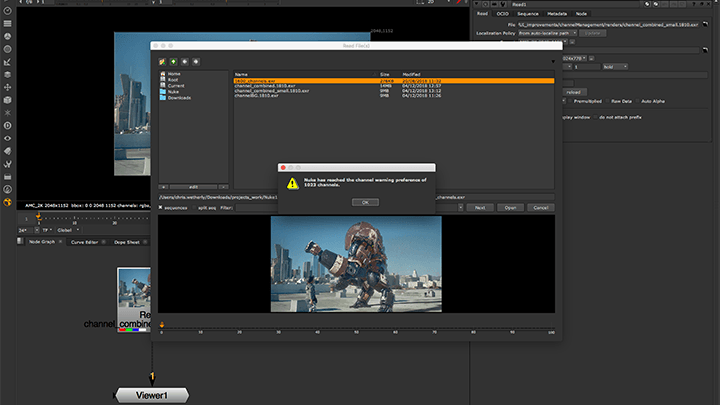Screen dimensions: 720x405
Task: Open the Keyer nodes menu icon
Action: [7, 62]
